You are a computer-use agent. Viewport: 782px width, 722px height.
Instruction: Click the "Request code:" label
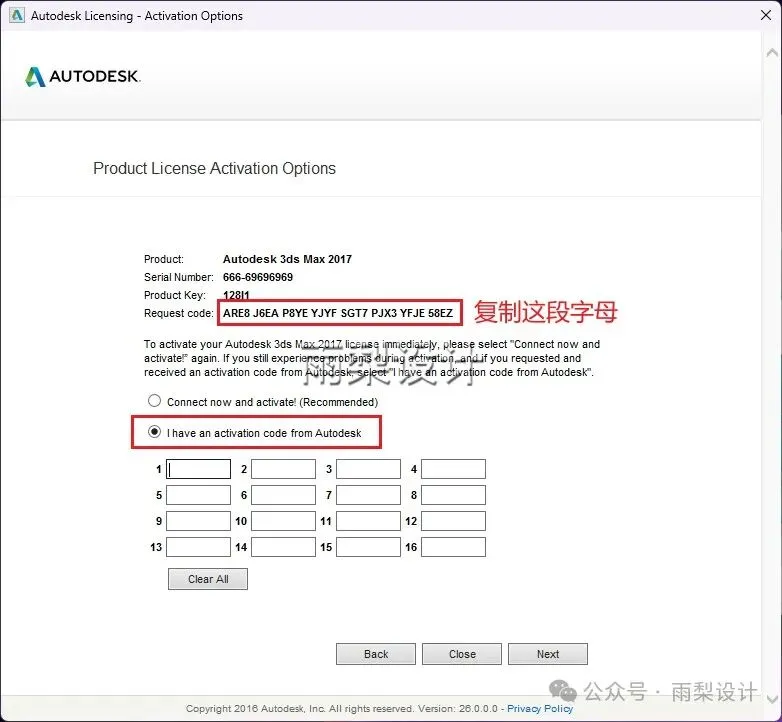pos(179,313)
